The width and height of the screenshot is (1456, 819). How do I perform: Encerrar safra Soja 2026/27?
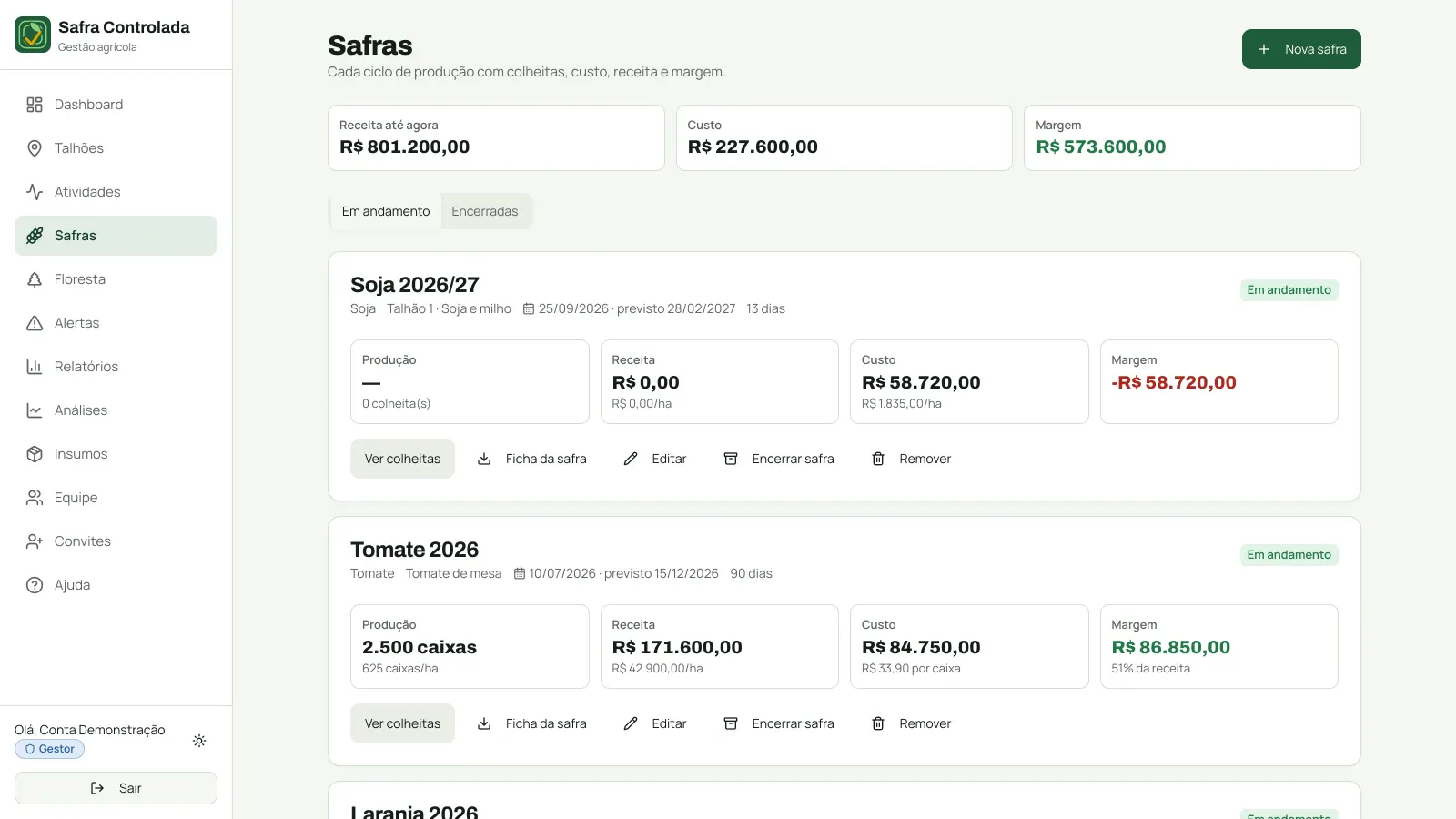coord(779,459)
